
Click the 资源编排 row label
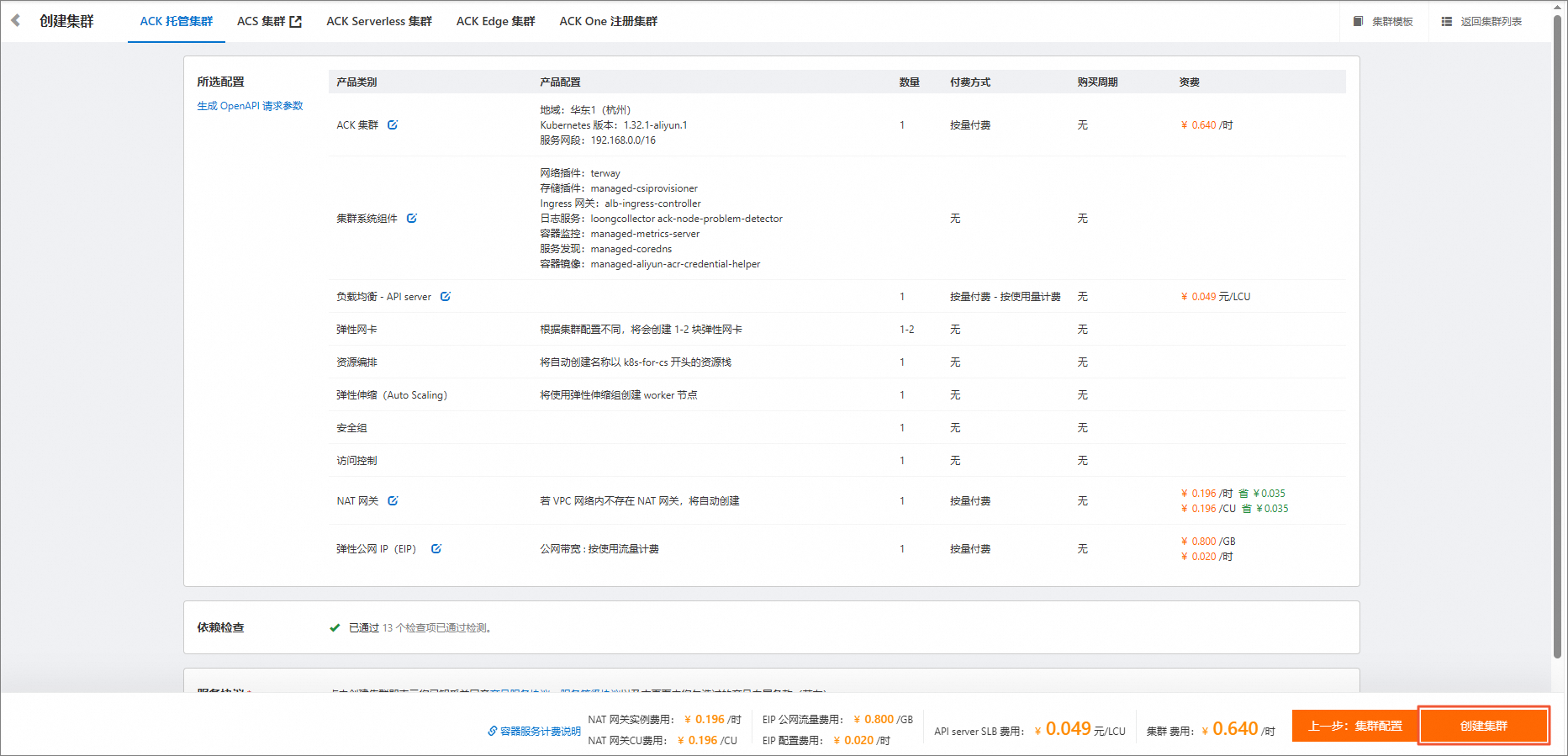tap(356, 362)
